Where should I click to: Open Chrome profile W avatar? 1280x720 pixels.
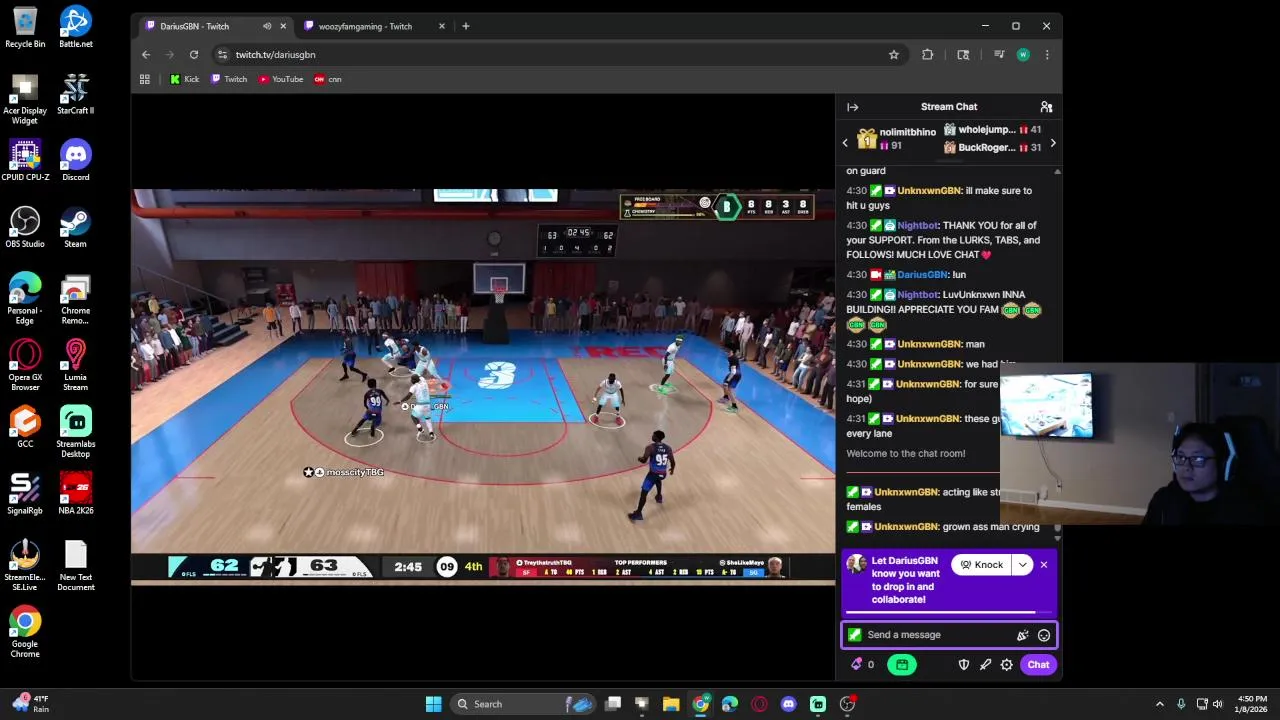tap(1023, 55)
